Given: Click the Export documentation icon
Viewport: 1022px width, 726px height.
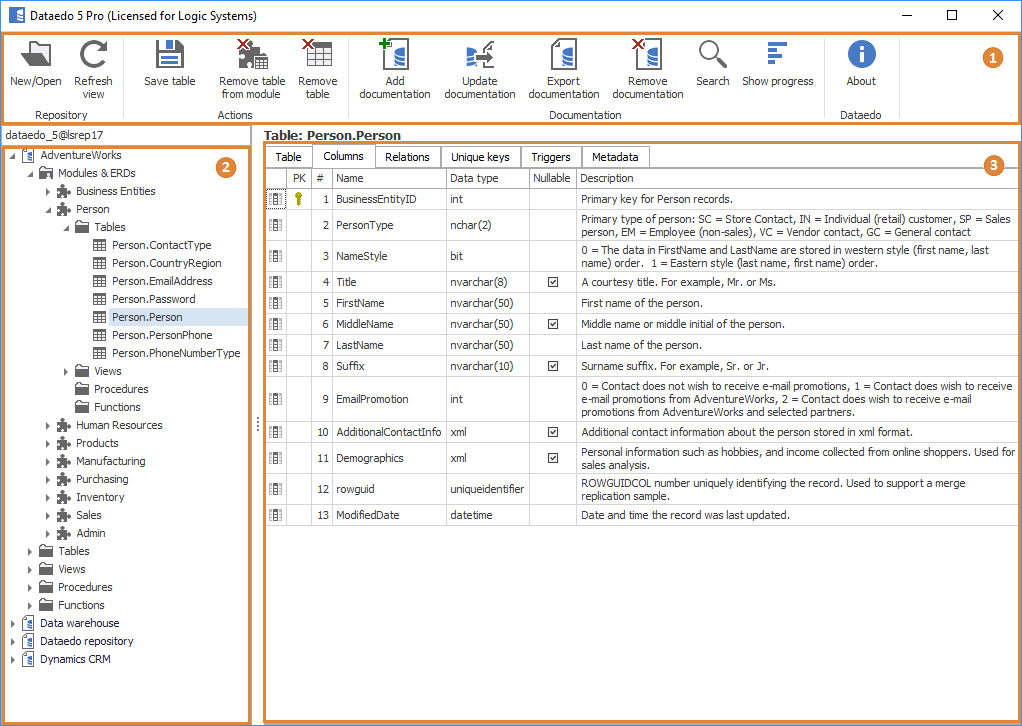Looking at the screenshot, I should click(x=564, y=56).
